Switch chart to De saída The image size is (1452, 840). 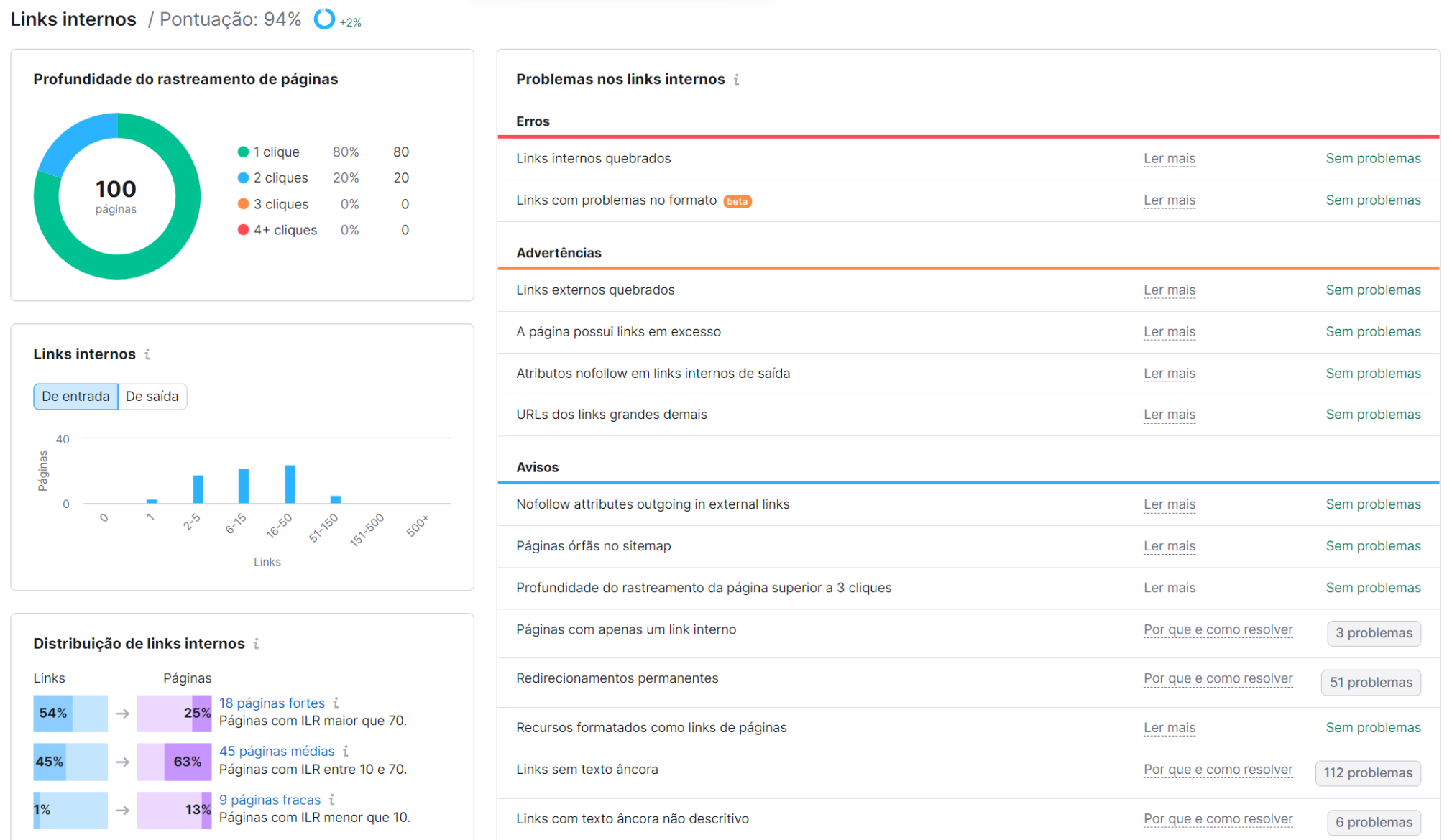coord(152,397)
